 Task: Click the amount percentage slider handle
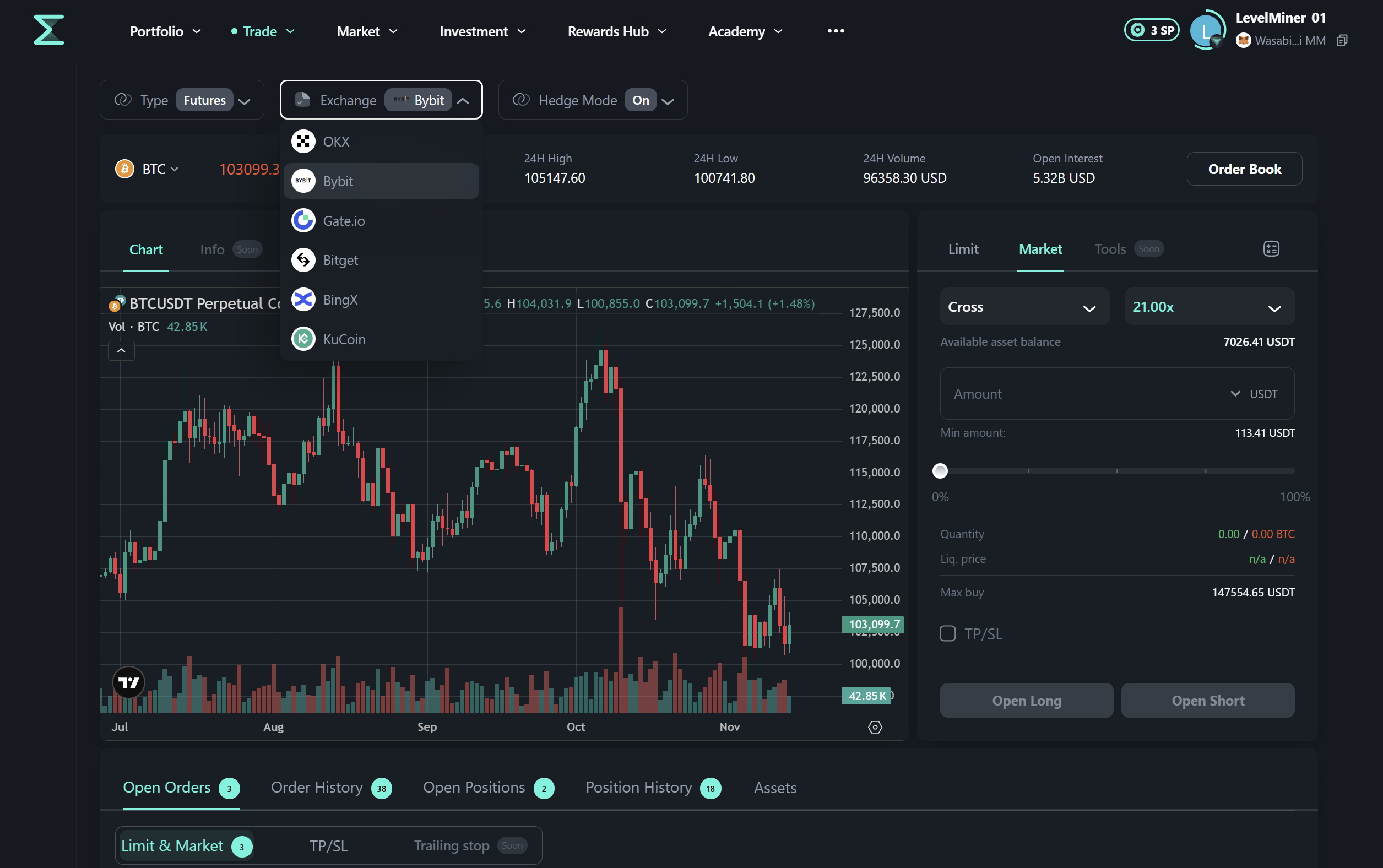tap(940, 471)
